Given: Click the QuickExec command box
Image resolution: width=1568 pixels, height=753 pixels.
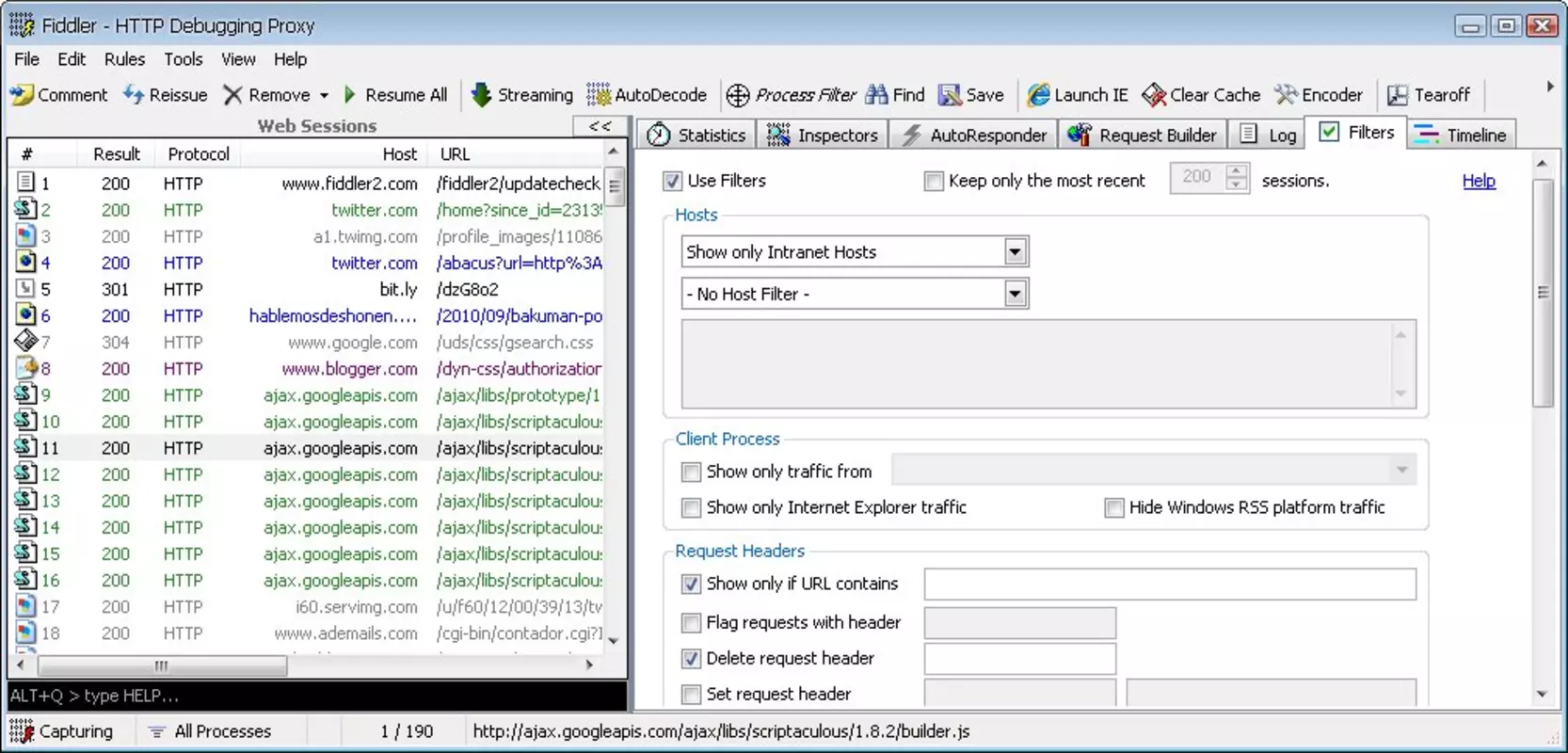Looking at the screenshot, I should pyautogui.click(x=316, y=696).
